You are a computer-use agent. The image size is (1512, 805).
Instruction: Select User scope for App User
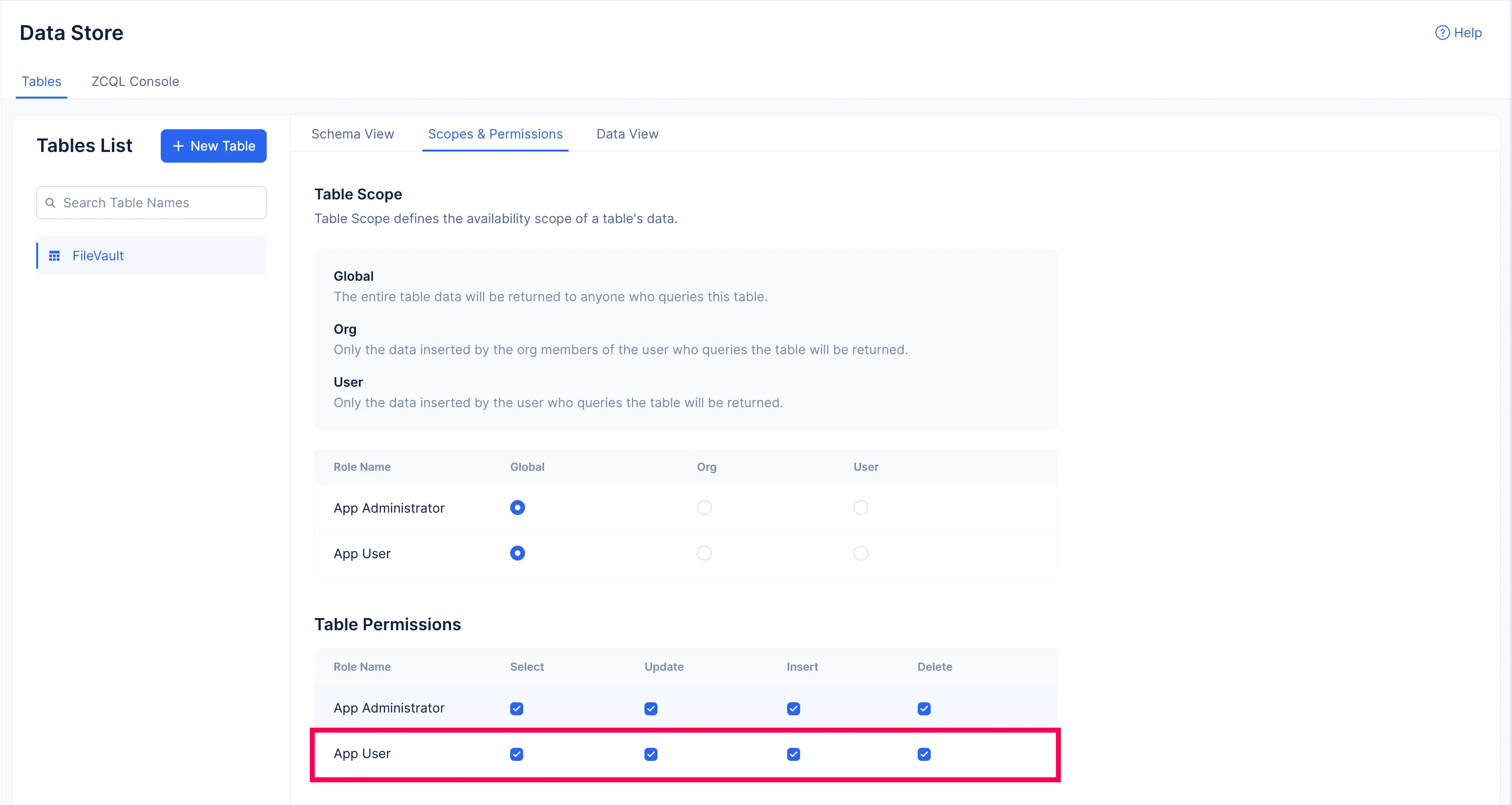point(861,553)
